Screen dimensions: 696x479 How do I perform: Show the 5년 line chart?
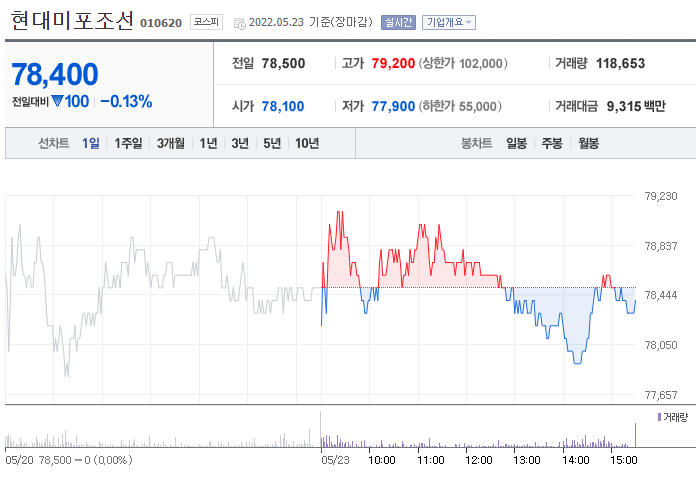pos(272,143)
